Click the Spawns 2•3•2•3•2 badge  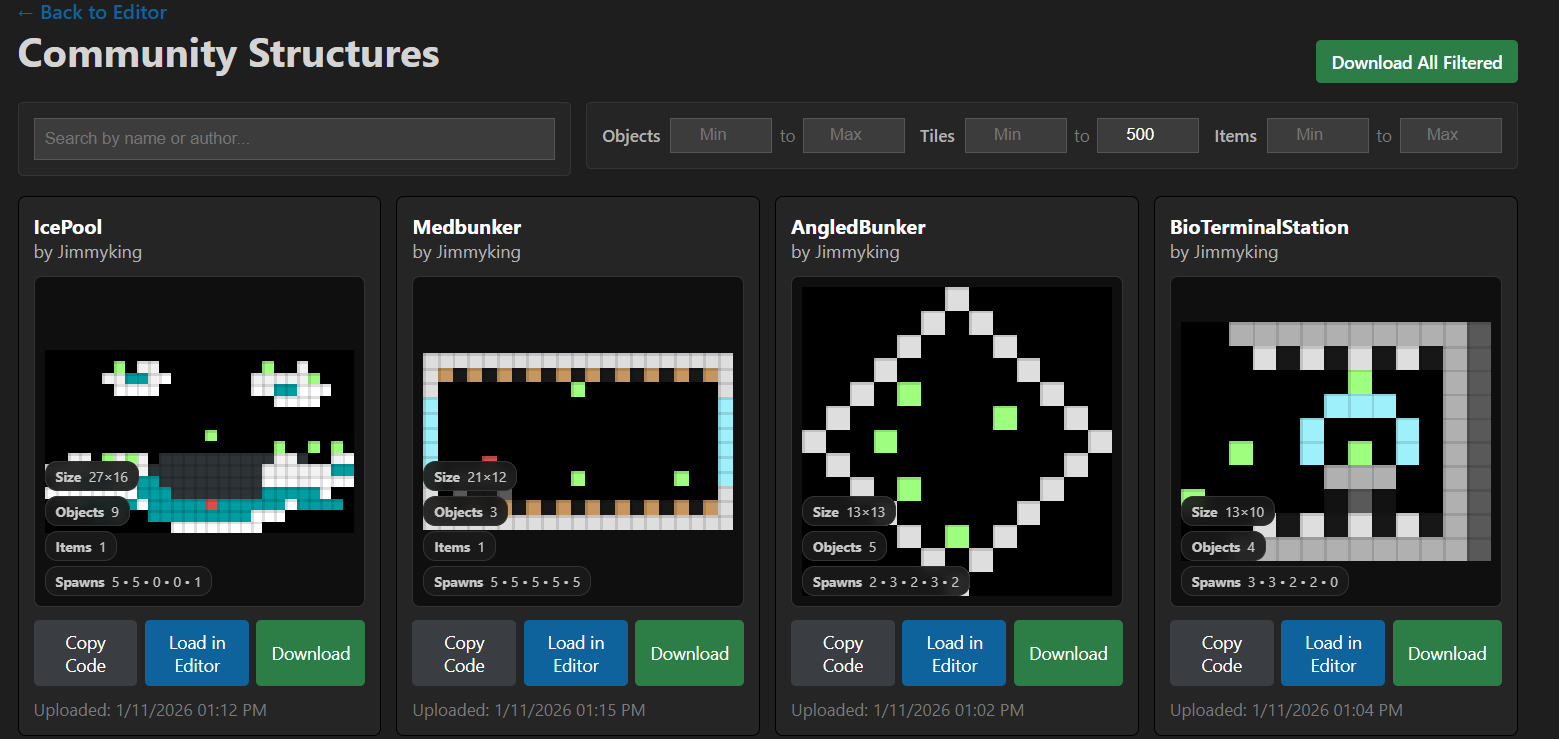point(886,582)
